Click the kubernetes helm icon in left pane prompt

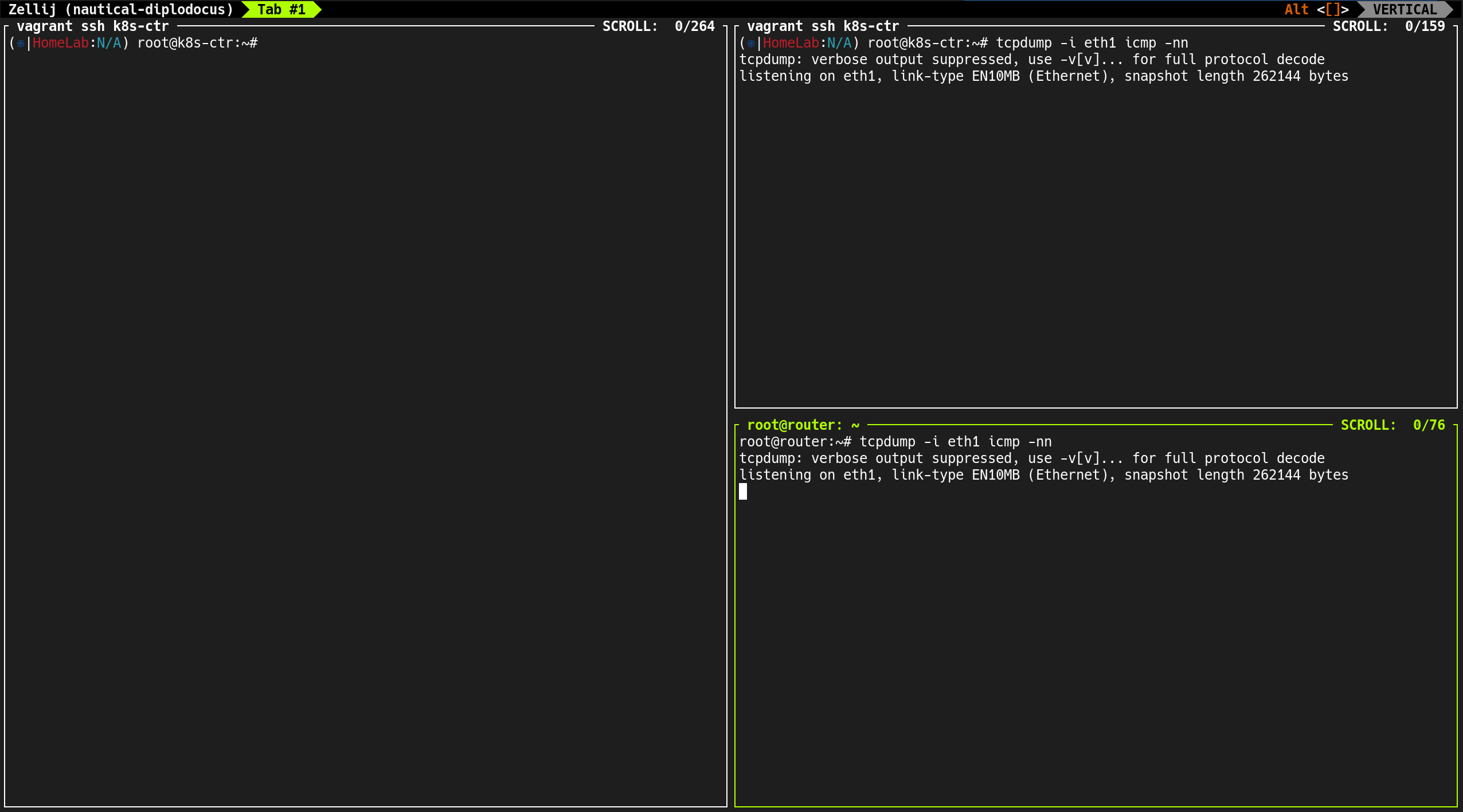click(21, 43)
